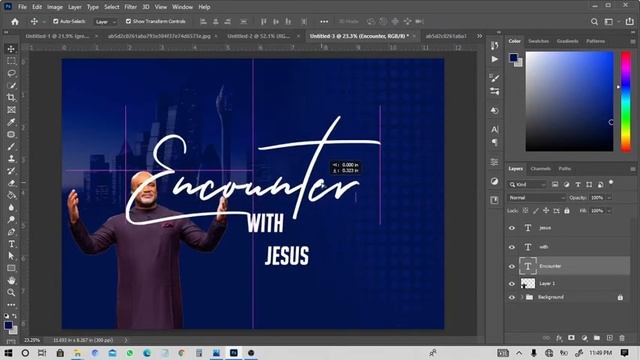This screenshot has height=360, width=640.
Task: Hide Layer 1 visibility eye
Action: pos(512,284)
